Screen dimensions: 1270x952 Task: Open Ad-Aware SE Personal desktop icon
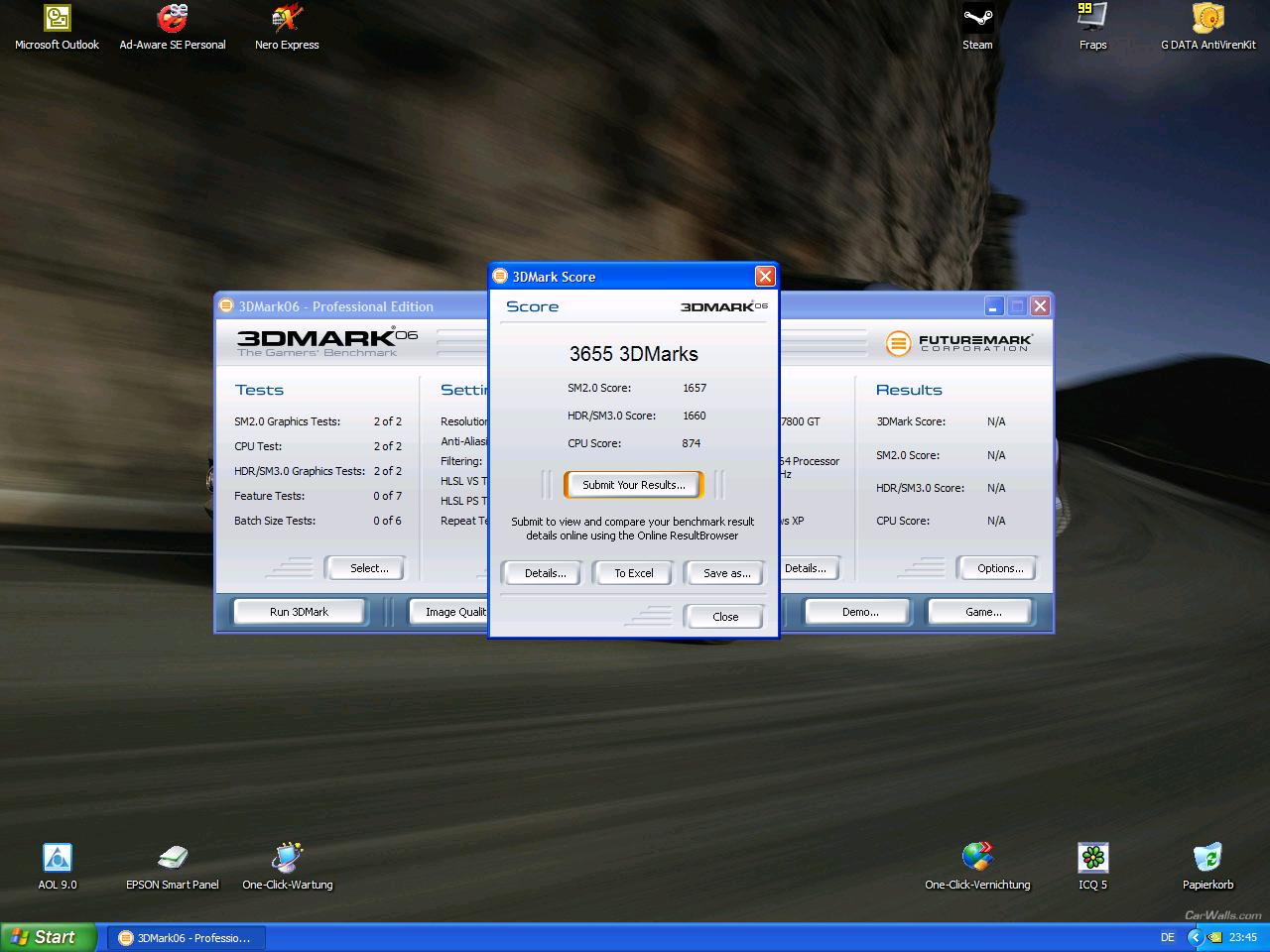pyautogui.click(x=173, y=28)
